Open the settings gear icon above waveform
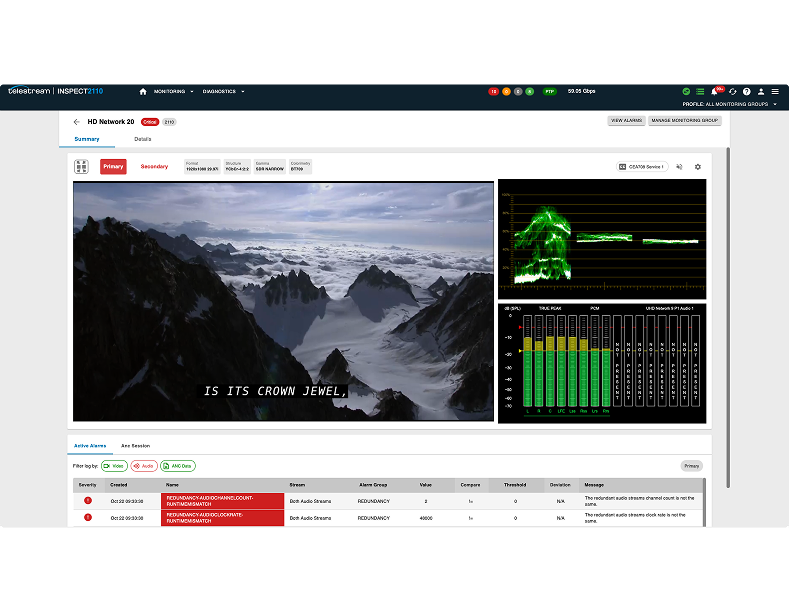 (698, 167)
